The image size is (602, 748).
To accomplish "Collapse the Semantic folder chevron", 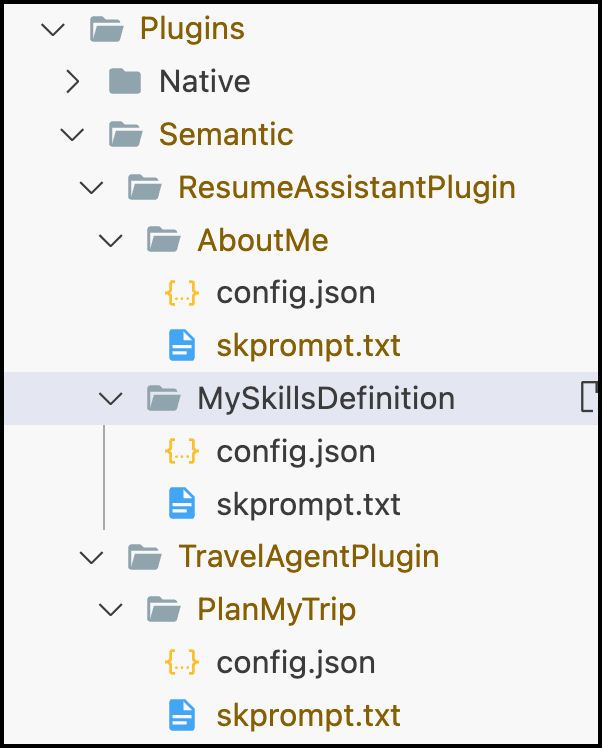I will click(72, 135).
